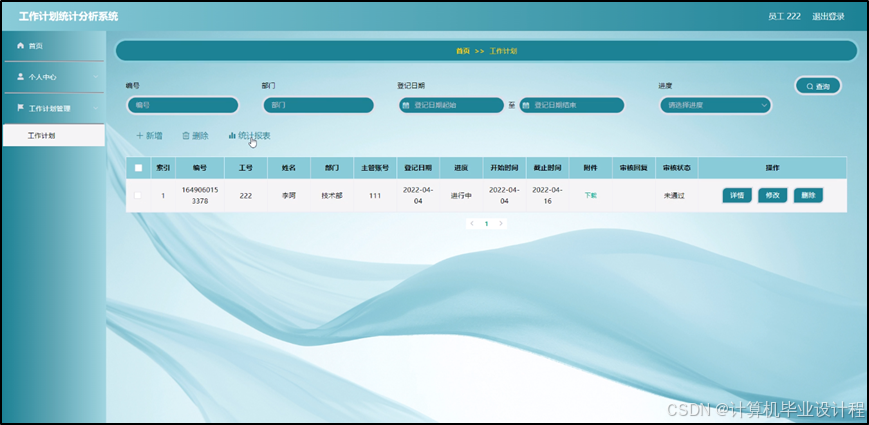
Task: Select 工作计划 sidebar submenu item
Action: click(53, 135)
